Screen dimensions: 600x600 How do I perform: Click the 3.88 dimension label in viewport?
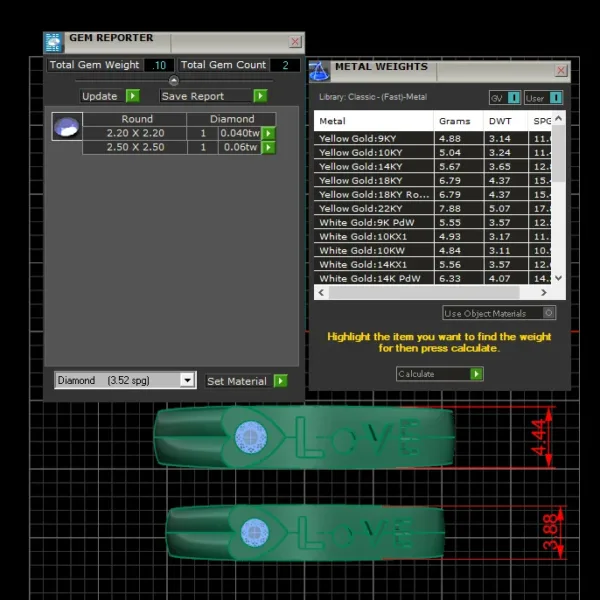pyautogui.click(x=550, y=532)
